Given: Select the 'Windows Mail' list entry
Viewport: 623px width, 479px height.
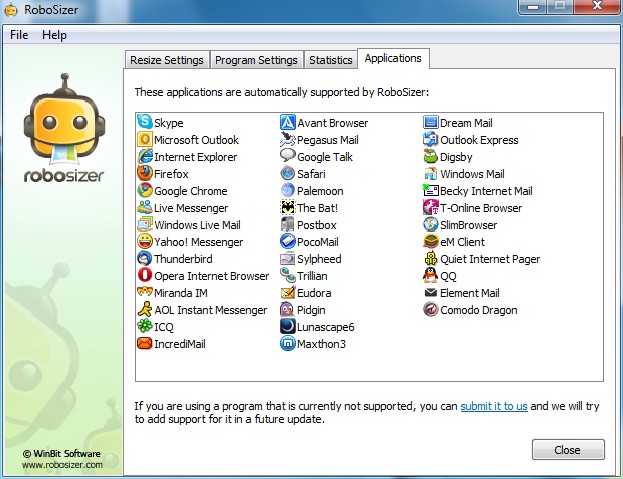Looking at the screenshot, I should pos(464,174).
